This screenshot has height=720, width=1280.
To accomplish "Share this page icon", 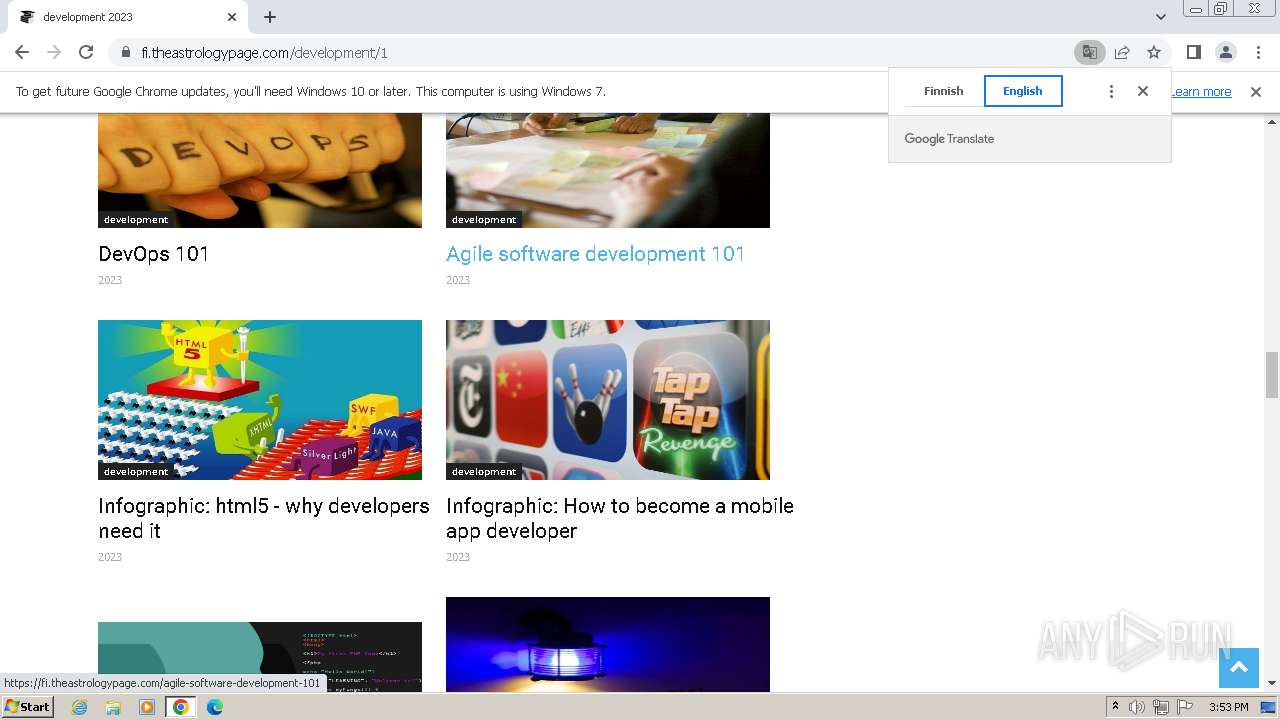I will click(x=1122, y=52).
